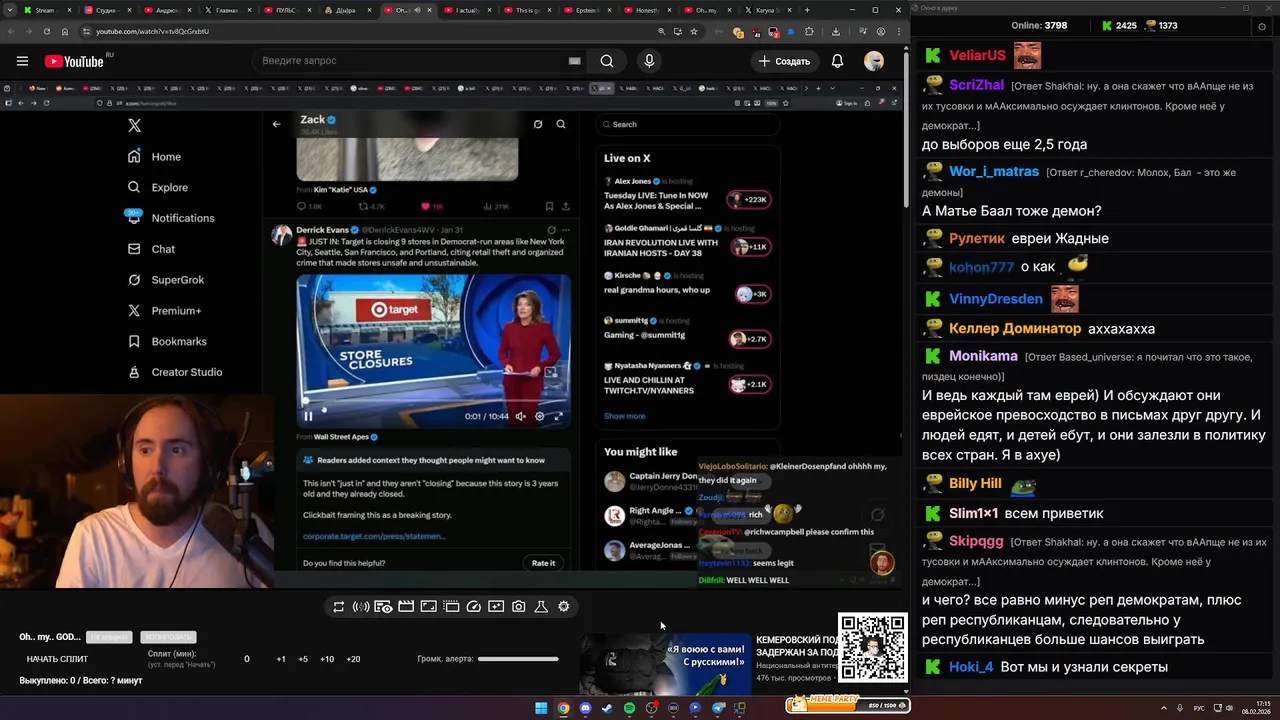The width and height of the screenshot is (1280, 720).
Task: Open overlay toolbar settings gear
Action: 564,607
